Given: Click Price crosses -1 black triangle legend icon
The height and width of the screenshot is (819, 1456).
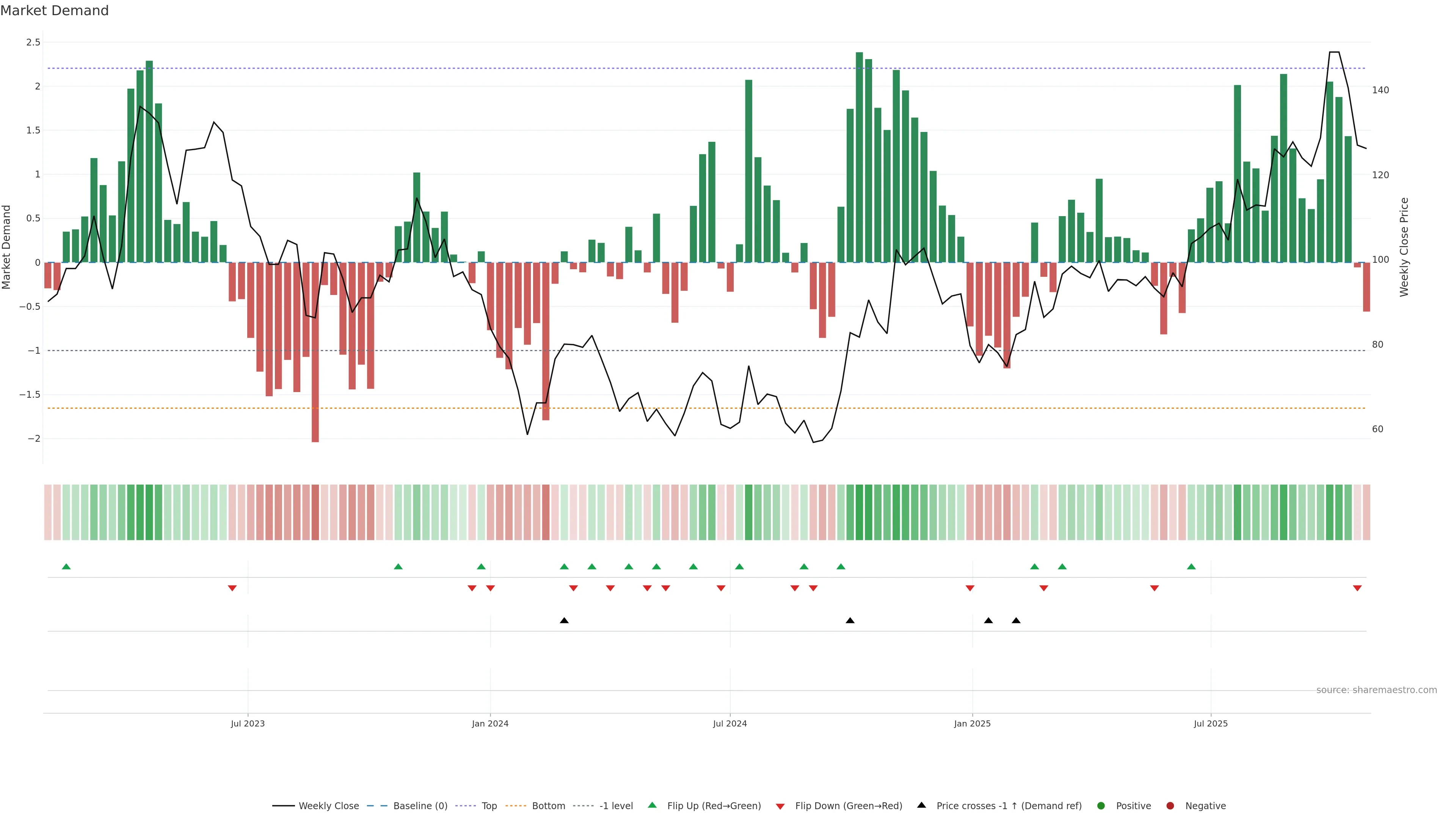Looking at the screenshot, I should pos(922,805).
